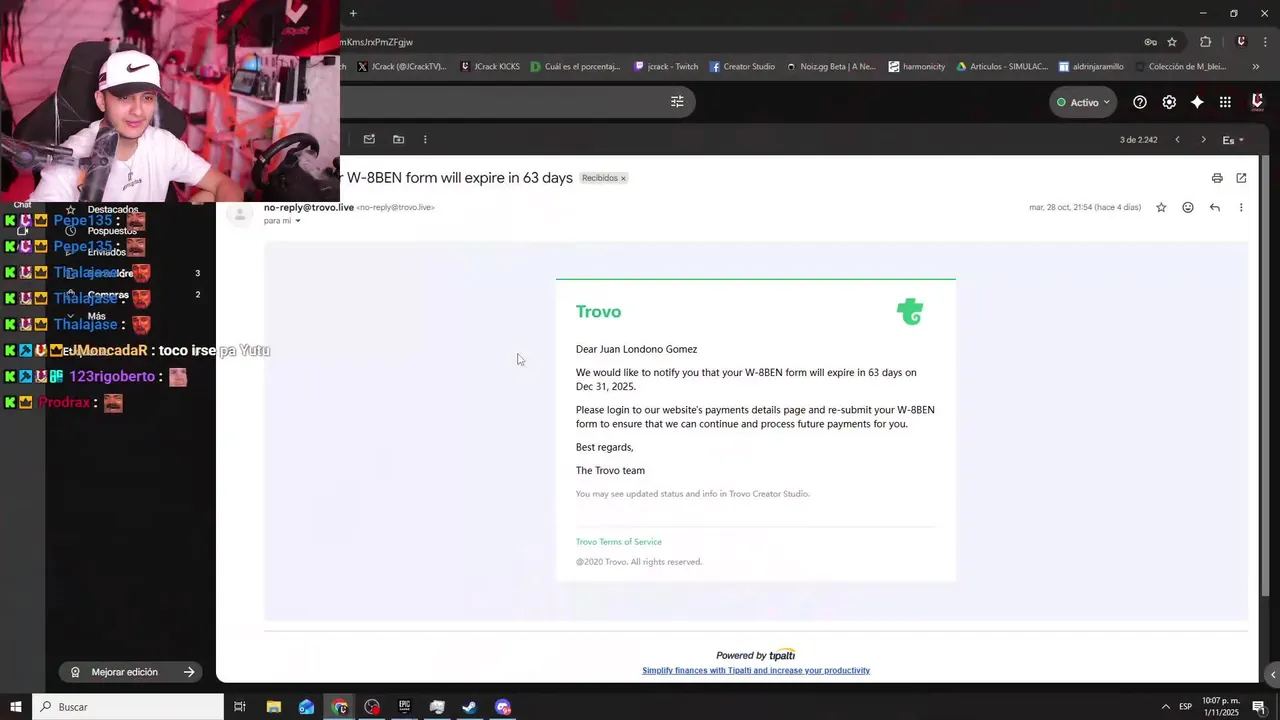This screenshot has width=1280, height=720.
Task: Open Articulos - SIMULAC... bookmark
Action: pos(1002,67)
